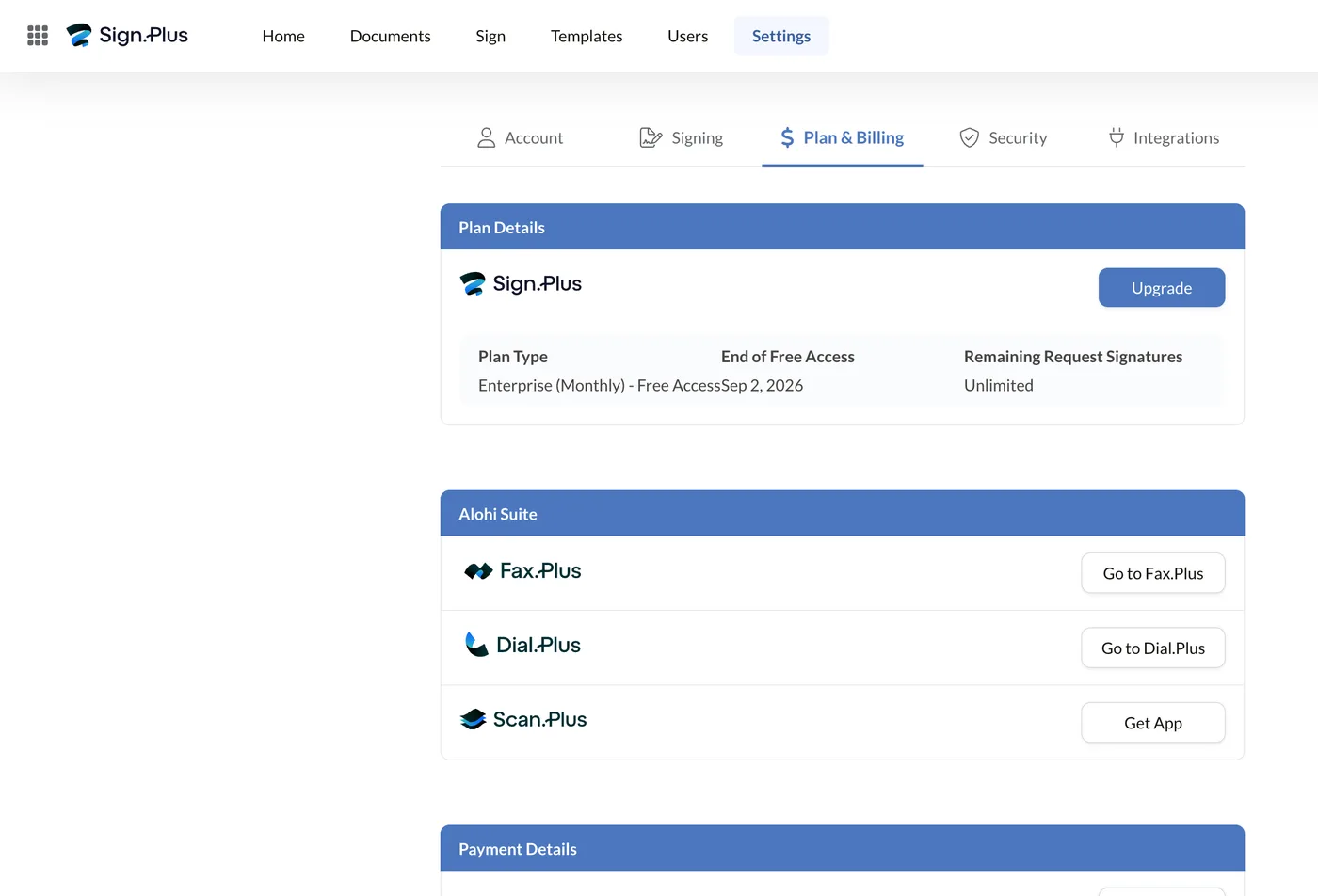The width and height of the screenshot is (1318, 896).
Task: Click the Dial.Plus logo
Action: coord(522,645)
